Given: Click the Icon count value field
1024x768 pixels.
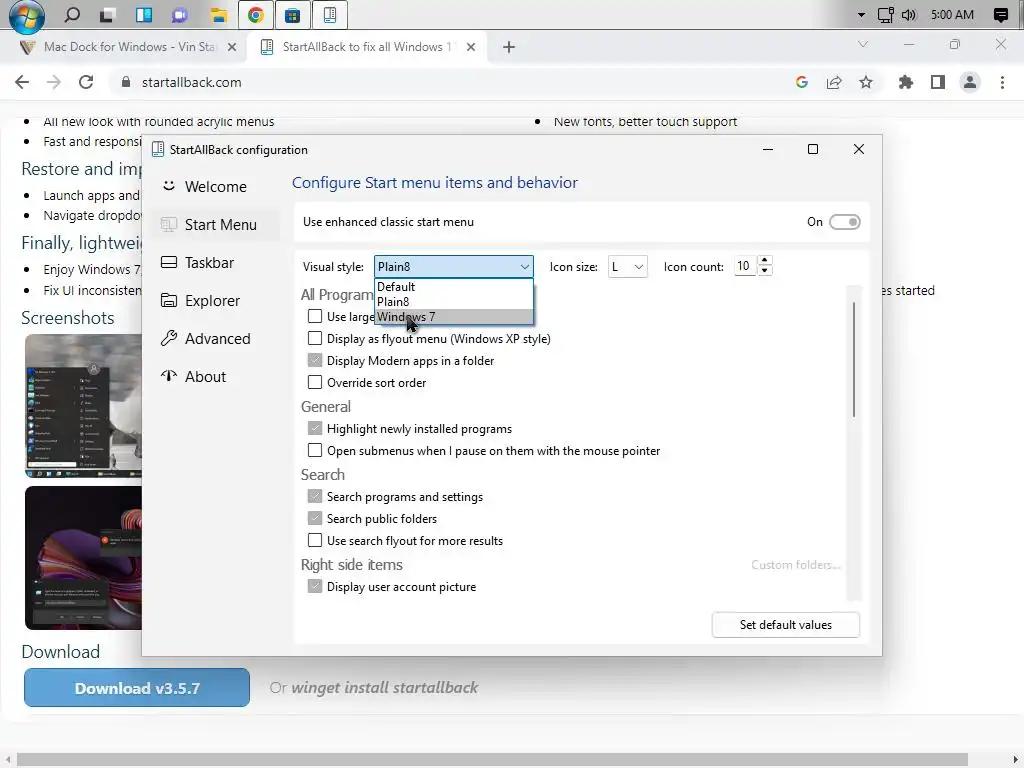Looking at the screenshot, I should pyautogui.click(x=744, y=266).
